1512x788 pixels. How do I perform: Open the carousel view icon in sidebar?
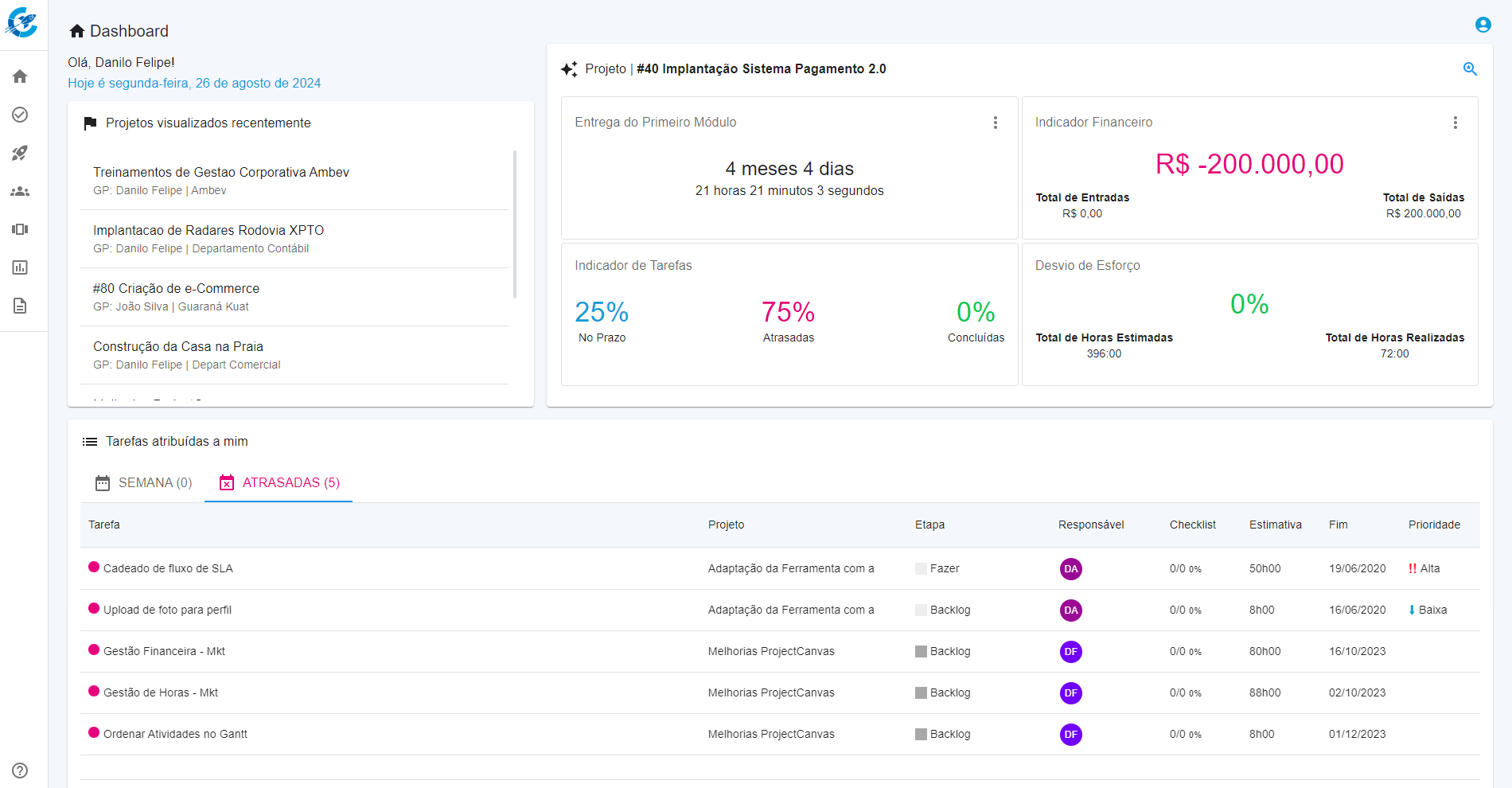point(20,229)
